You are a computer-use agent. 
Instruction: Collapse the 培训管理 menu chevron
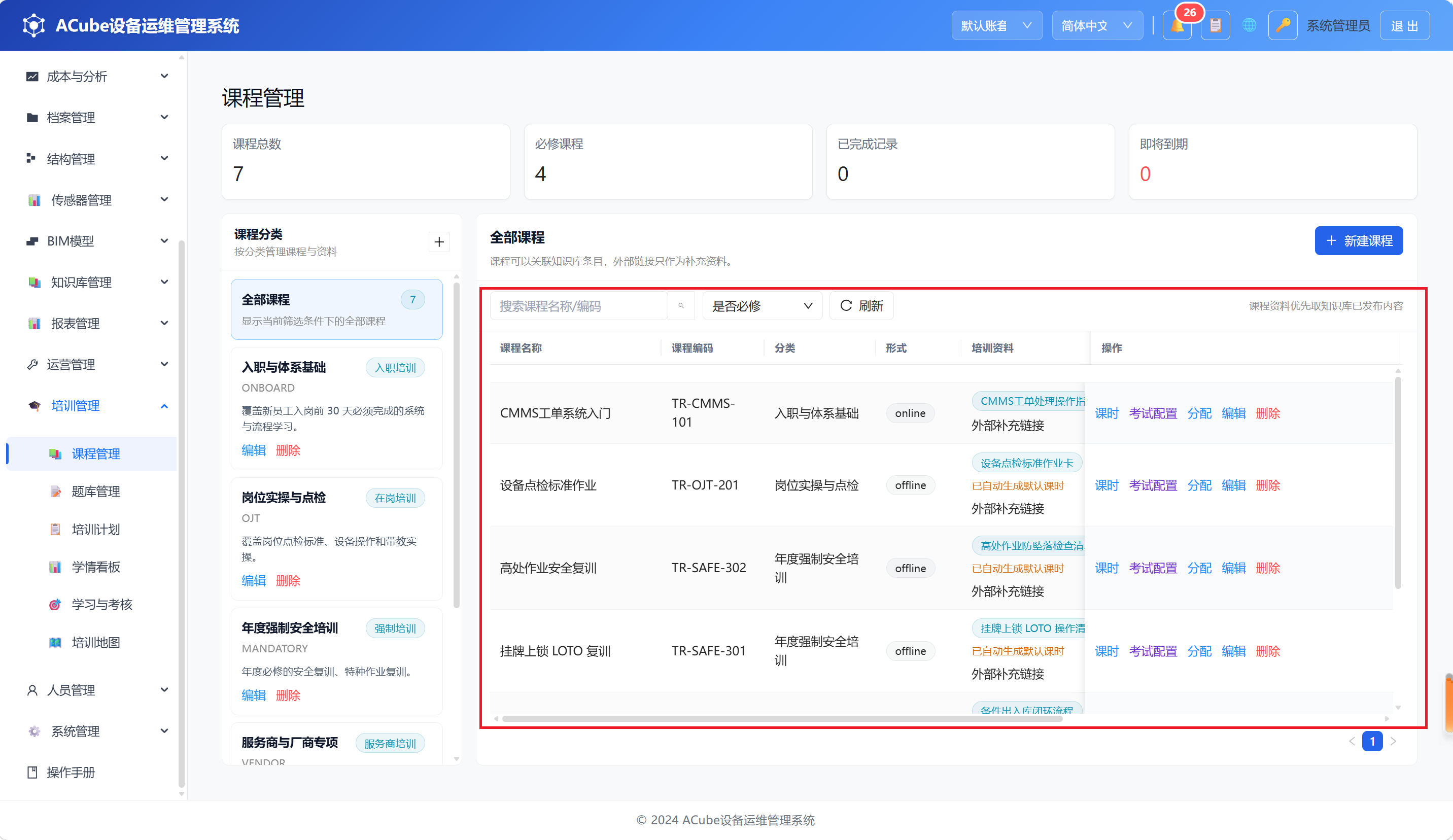(164, 406)
